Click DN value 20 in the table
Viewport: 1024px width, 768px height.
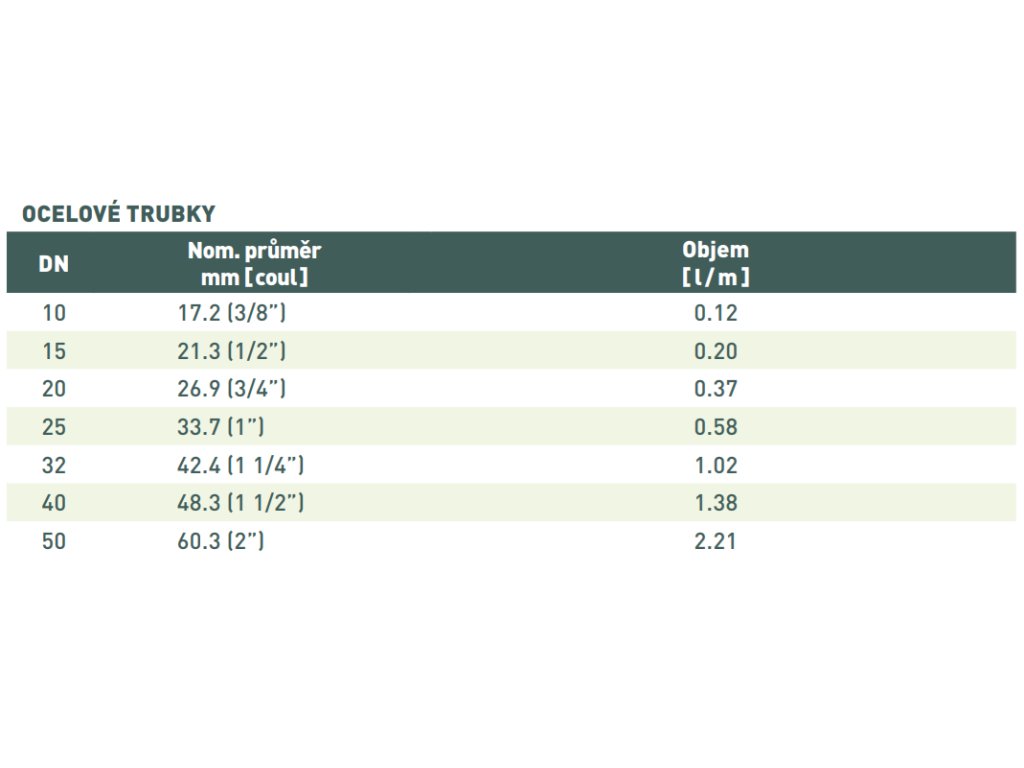coord(54,389)
